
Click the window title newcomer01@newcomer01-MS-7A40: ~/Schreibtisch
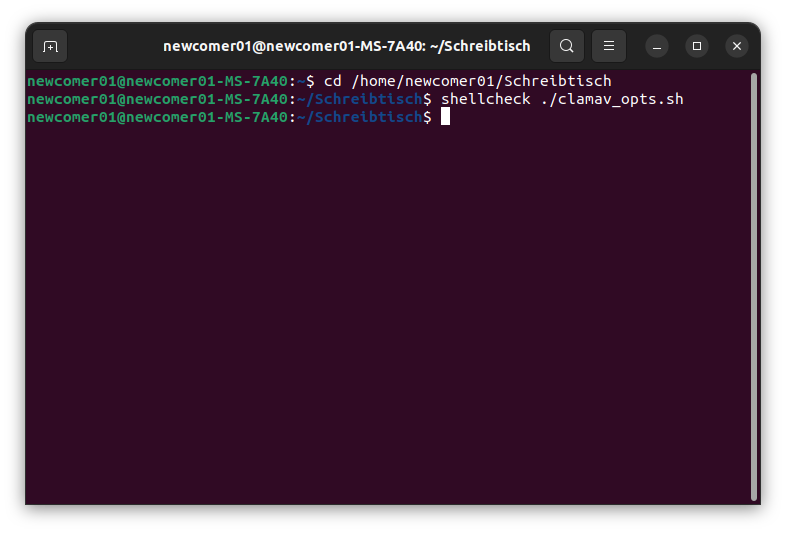(346, 46)
